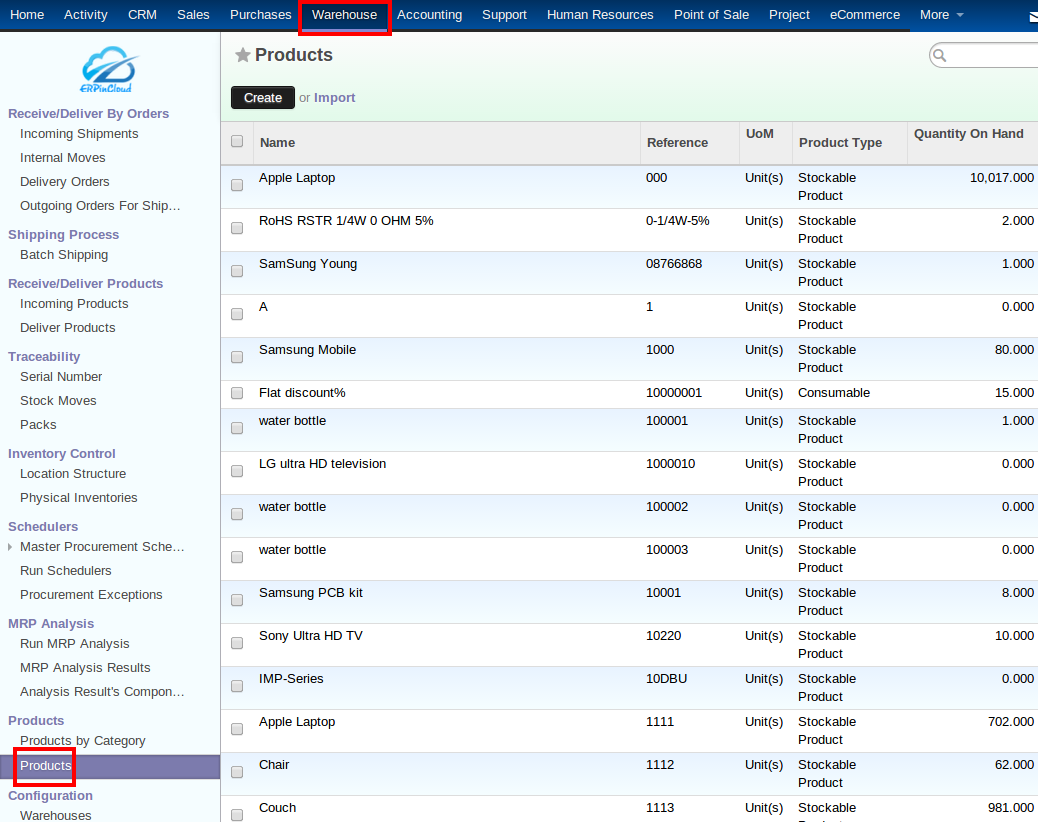Check the water bottle row with reference 100001
Screen dimensions: 1038x822
tap(237, 428)
